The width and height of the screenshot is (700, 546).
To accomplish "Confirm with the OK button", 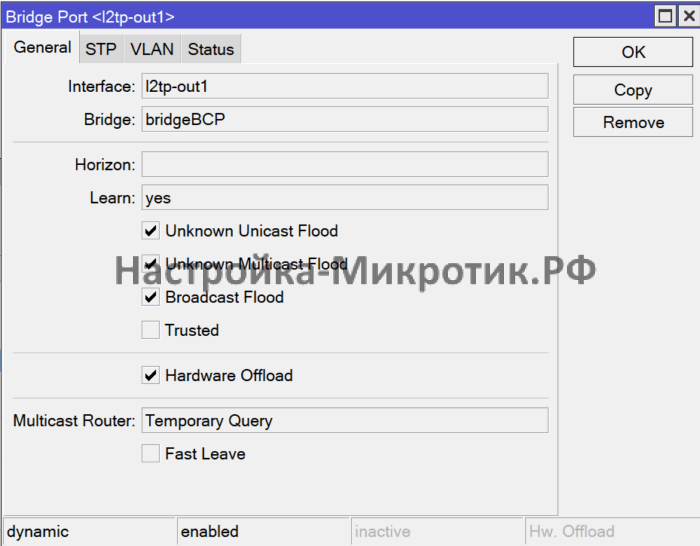I will [x=633, y=52].
